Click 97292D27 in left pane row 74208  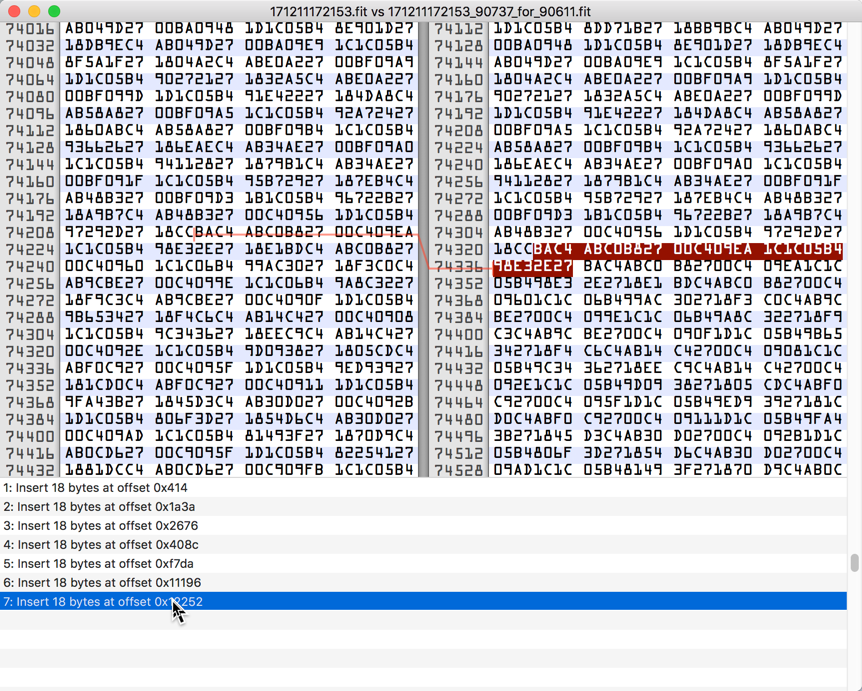point(104,232)
